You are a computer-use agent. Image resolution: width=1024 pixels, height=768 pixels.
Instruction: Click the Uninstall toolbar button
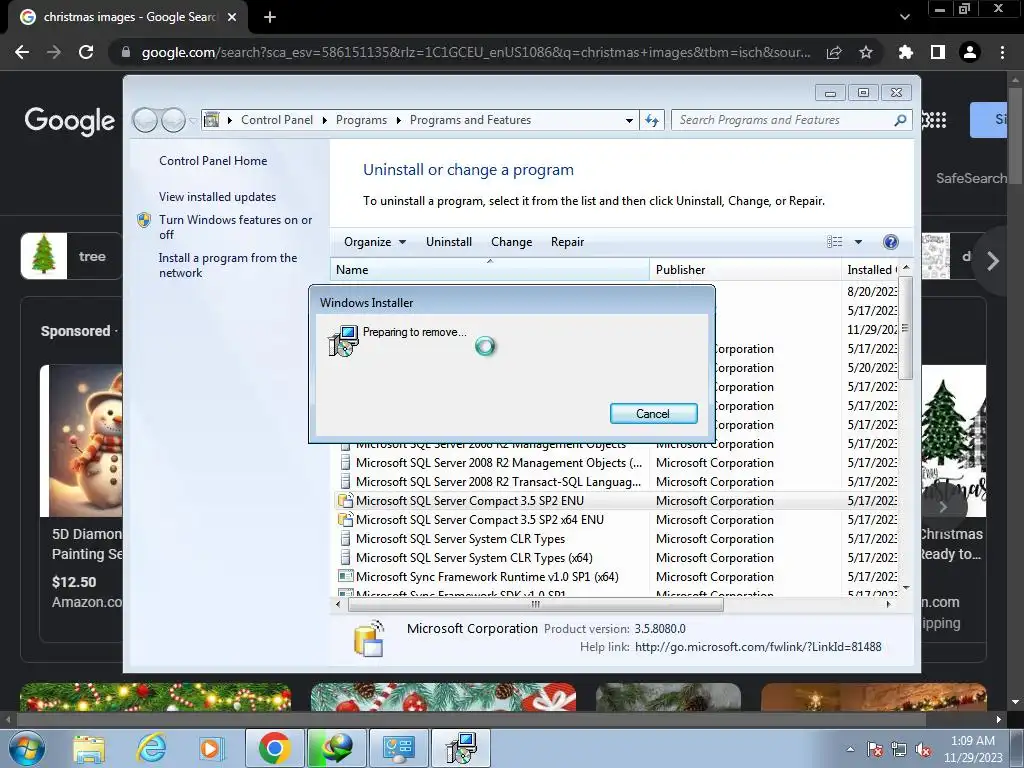[449, 242]
